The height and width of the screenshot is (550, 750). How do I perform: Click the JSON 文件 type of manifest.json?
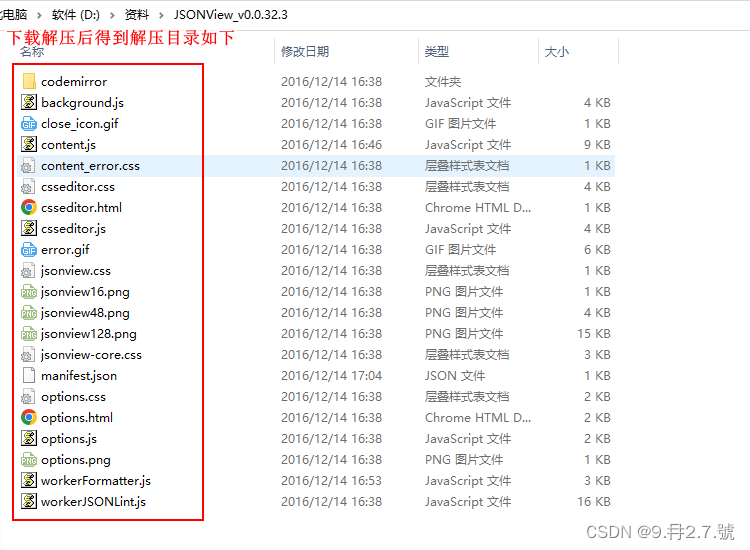point(455,376)
